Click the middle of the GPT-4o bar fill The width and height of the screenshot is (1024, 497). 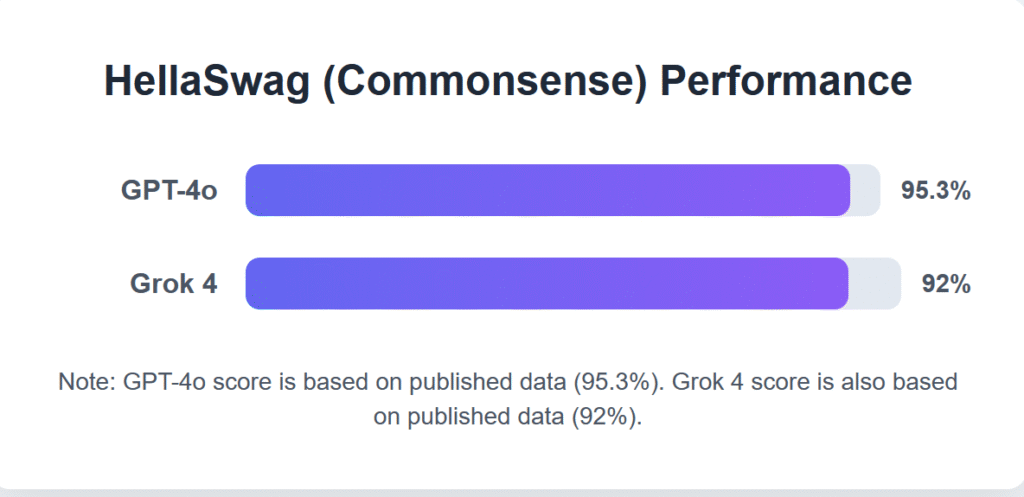548,190
